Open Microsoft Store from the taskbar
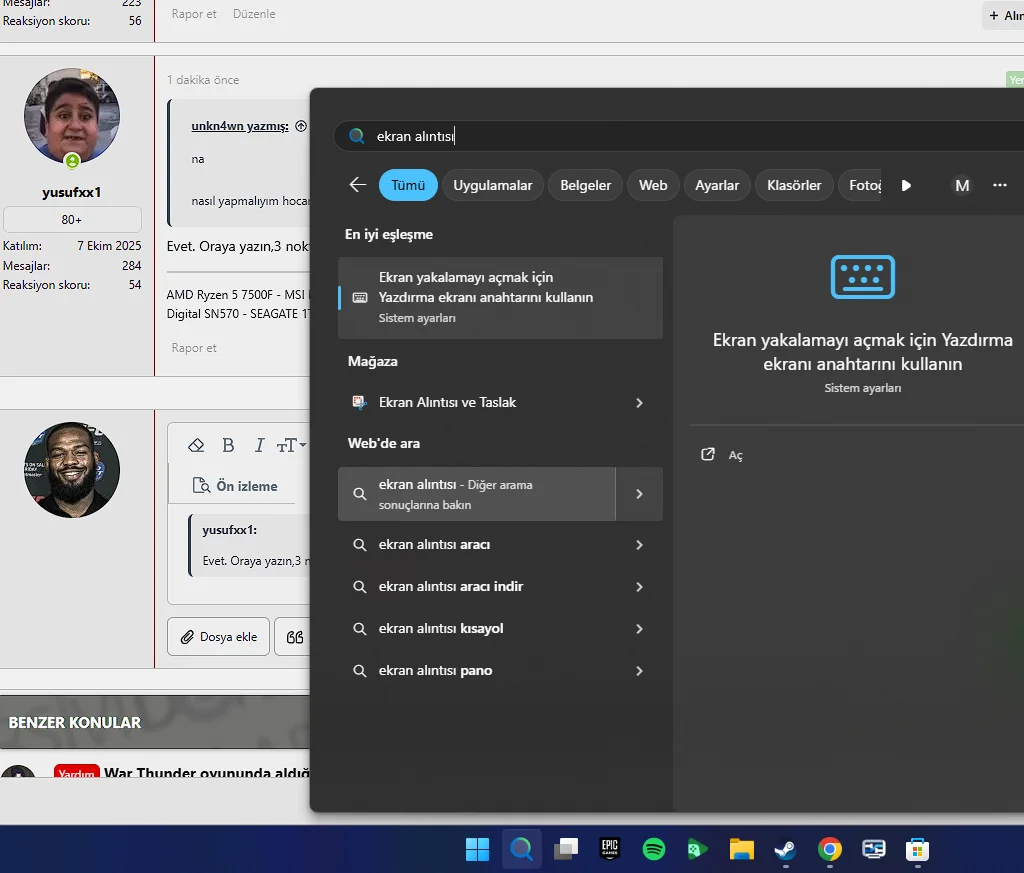Image resolution: width=1024 pixels, height=873 pixels. click(x=917, y=850)
